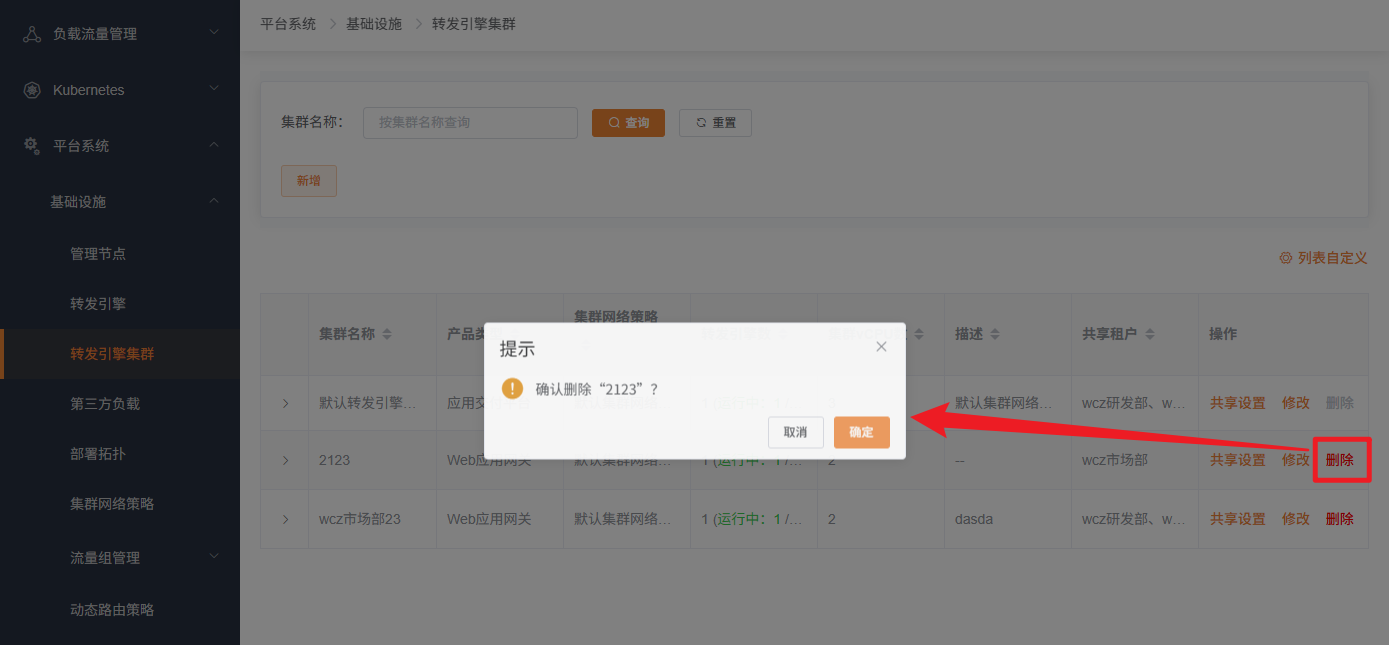Image resolution: width=1389 pixels, height=645 pixels.
Task: Expand the 默认转发引擎 table row
Action: pos(285,403)
